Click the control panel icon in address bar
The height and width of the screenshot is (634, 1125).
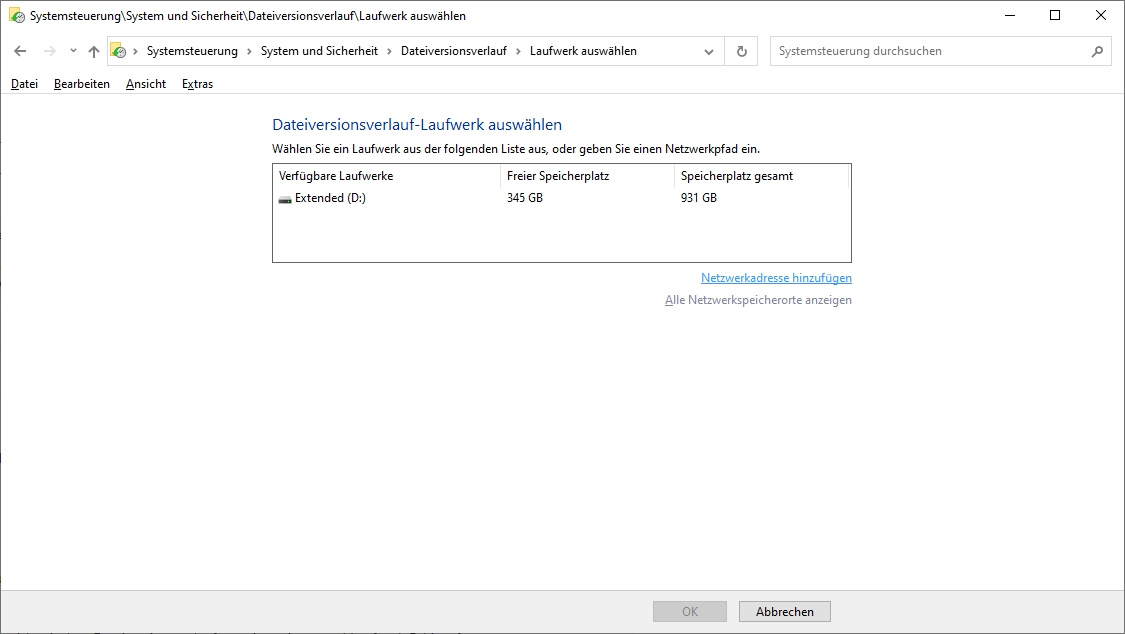[118, 51]
